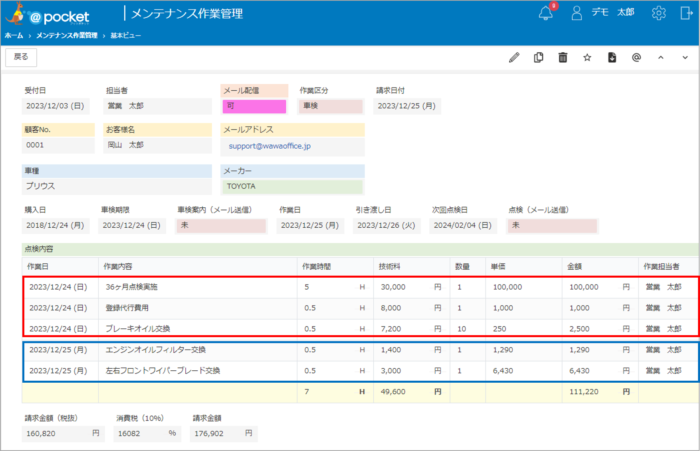Click the pink メール配信 value 可

click(x=254, y=106)
